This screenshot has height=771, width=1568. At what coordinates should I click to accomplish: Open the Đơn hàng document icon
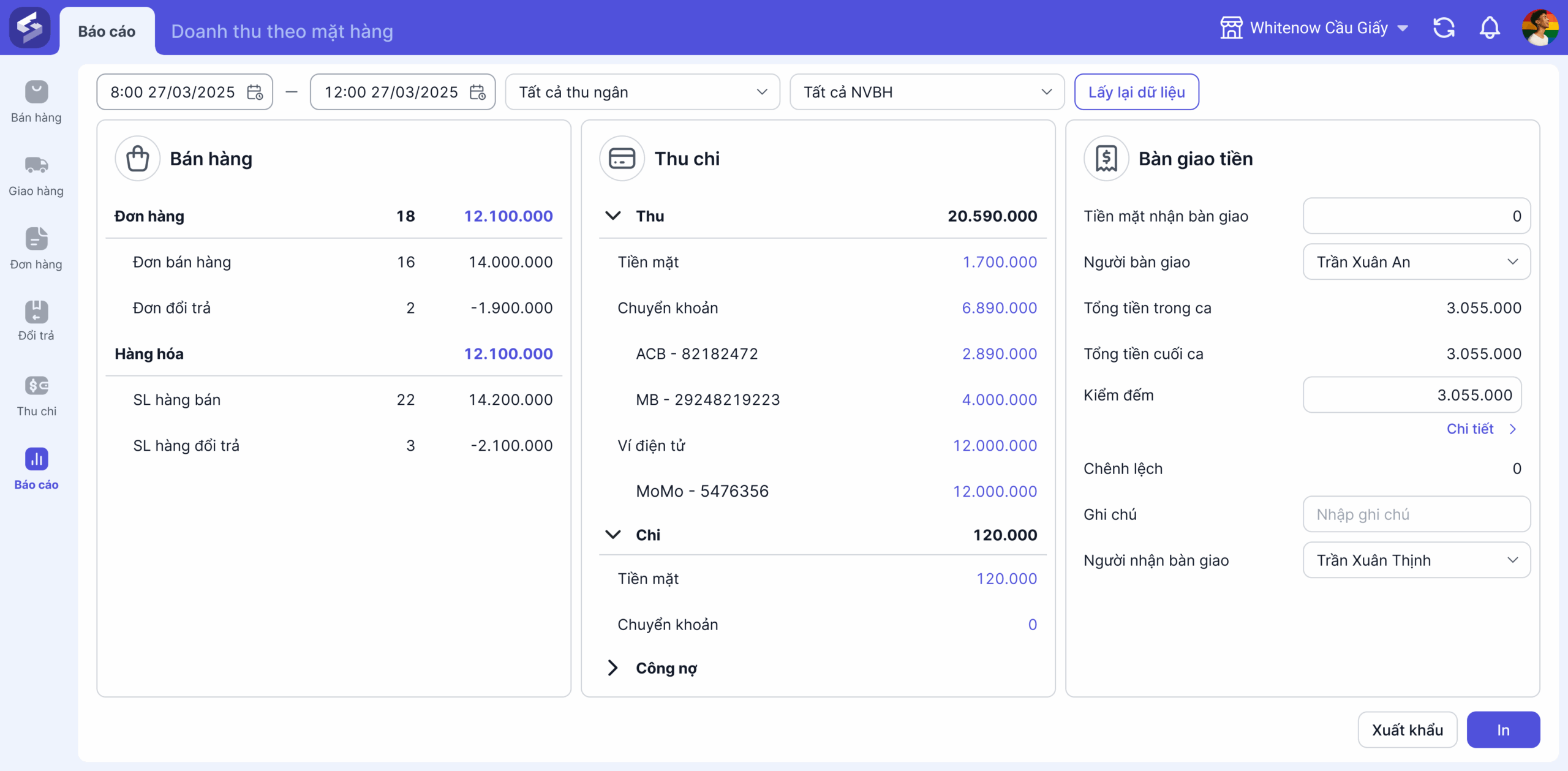pyautogui.click(x=36, y=239)
